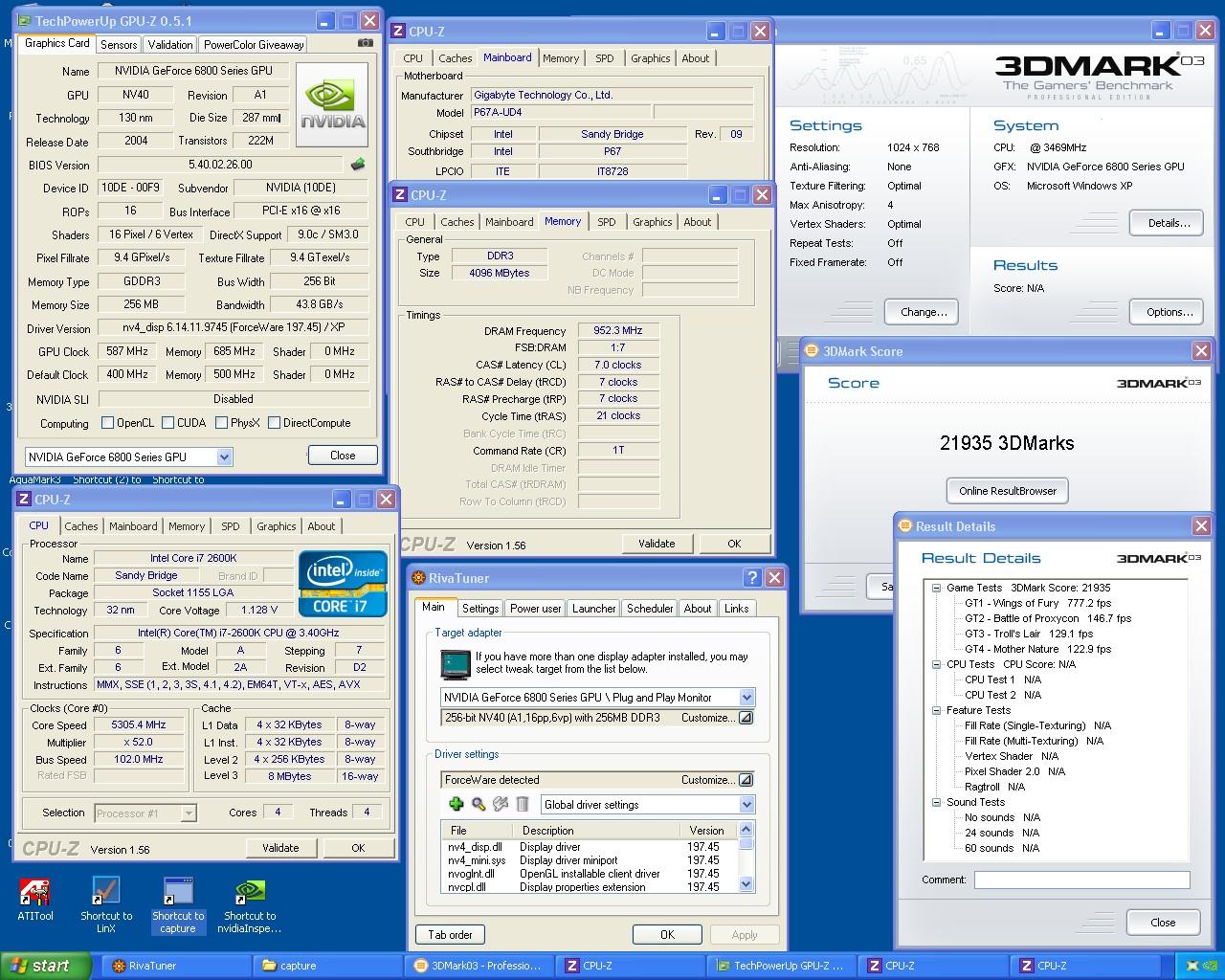Toggle the CUDA checkbox in GPU-Z
This screenshot has width=1225, height=980.
pos(168,422)
